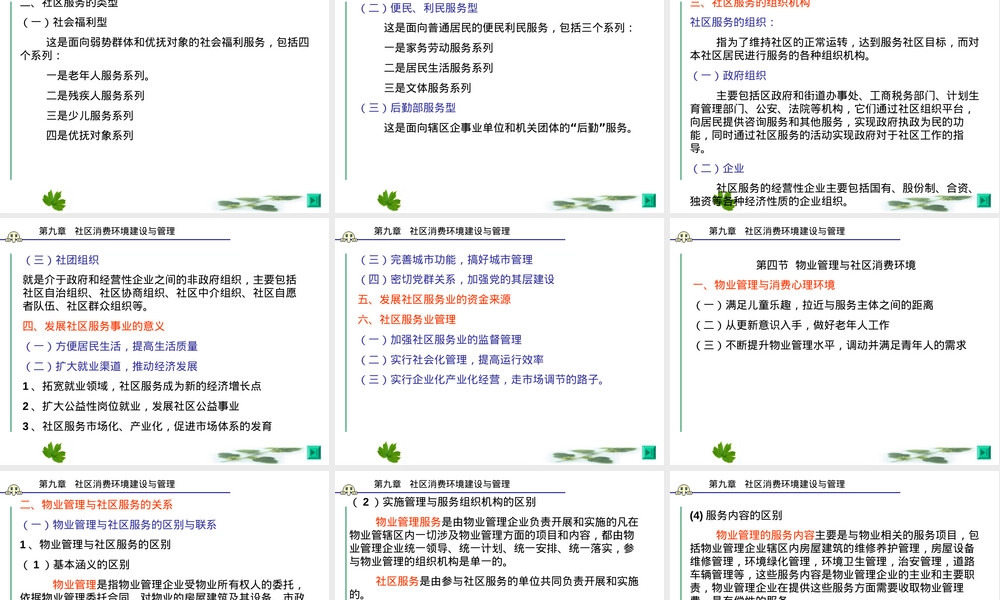Select the heading （一）社会福利型
The height and width of the screenshot is (600, 1000).
click(64, 22)
